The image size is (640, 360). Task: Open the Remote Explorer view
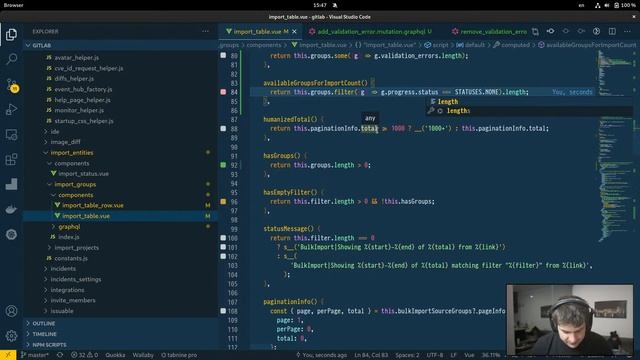[x=11, y=134]
